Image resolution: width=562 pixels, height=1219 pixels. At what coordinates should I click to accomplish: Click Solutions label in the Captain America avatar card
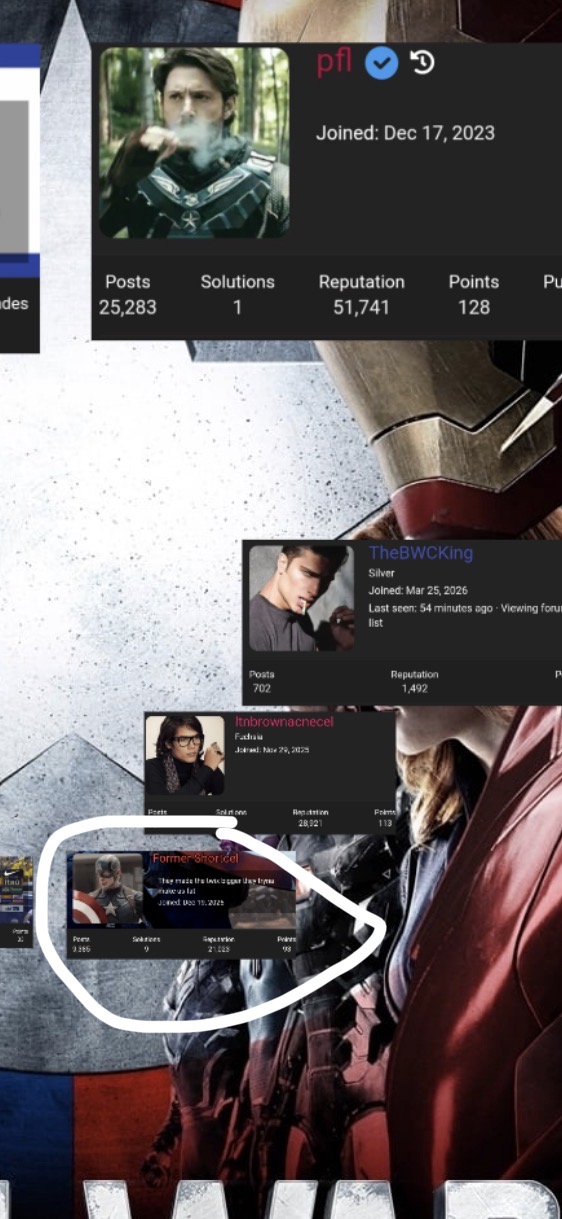point(146,940)
